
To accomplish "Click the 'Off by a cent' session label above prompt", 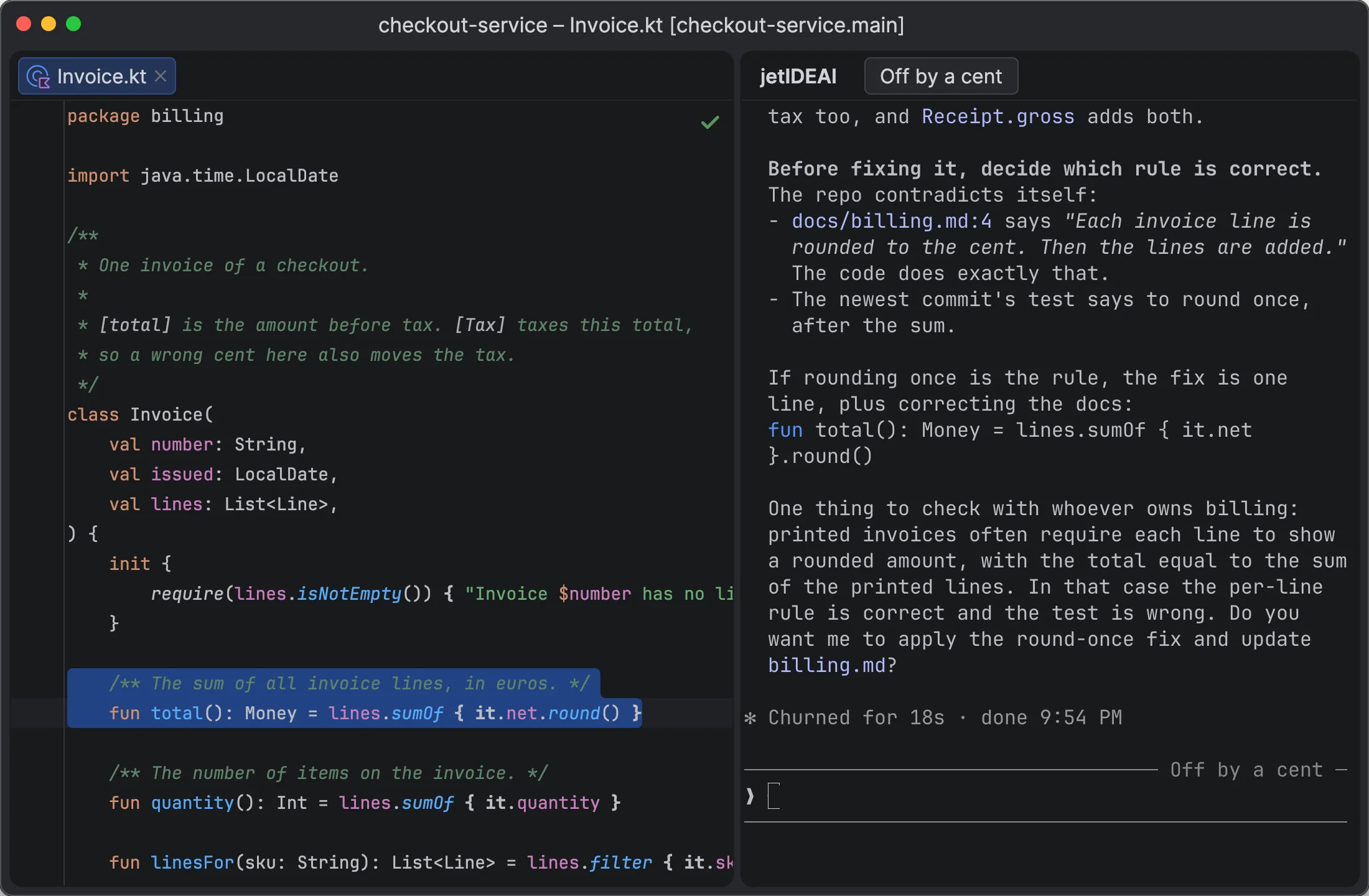I will pyautogui.click(x=1246, y=770).
